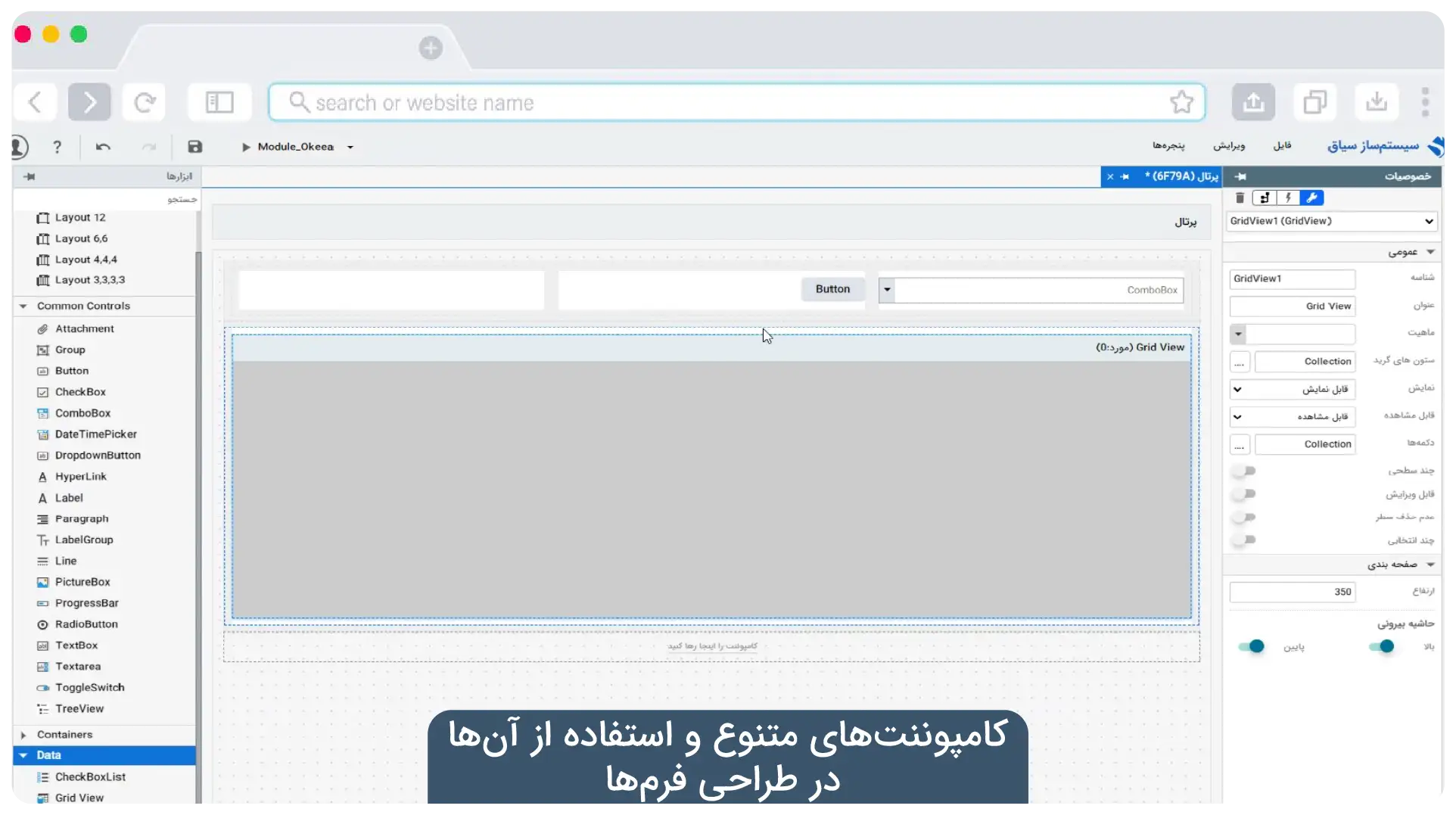Click the DateTimePicker control in the toolbox
Viewport: 1456px width, 815px height.
point(95,434)
